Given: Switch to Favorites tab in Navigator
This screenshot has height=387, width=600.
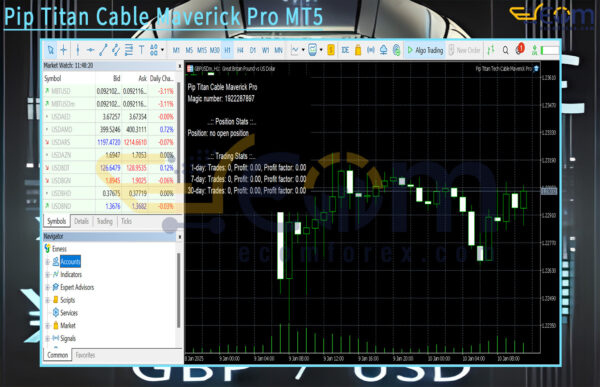Looking at the screenshot, I should click(x=85, y=355).
